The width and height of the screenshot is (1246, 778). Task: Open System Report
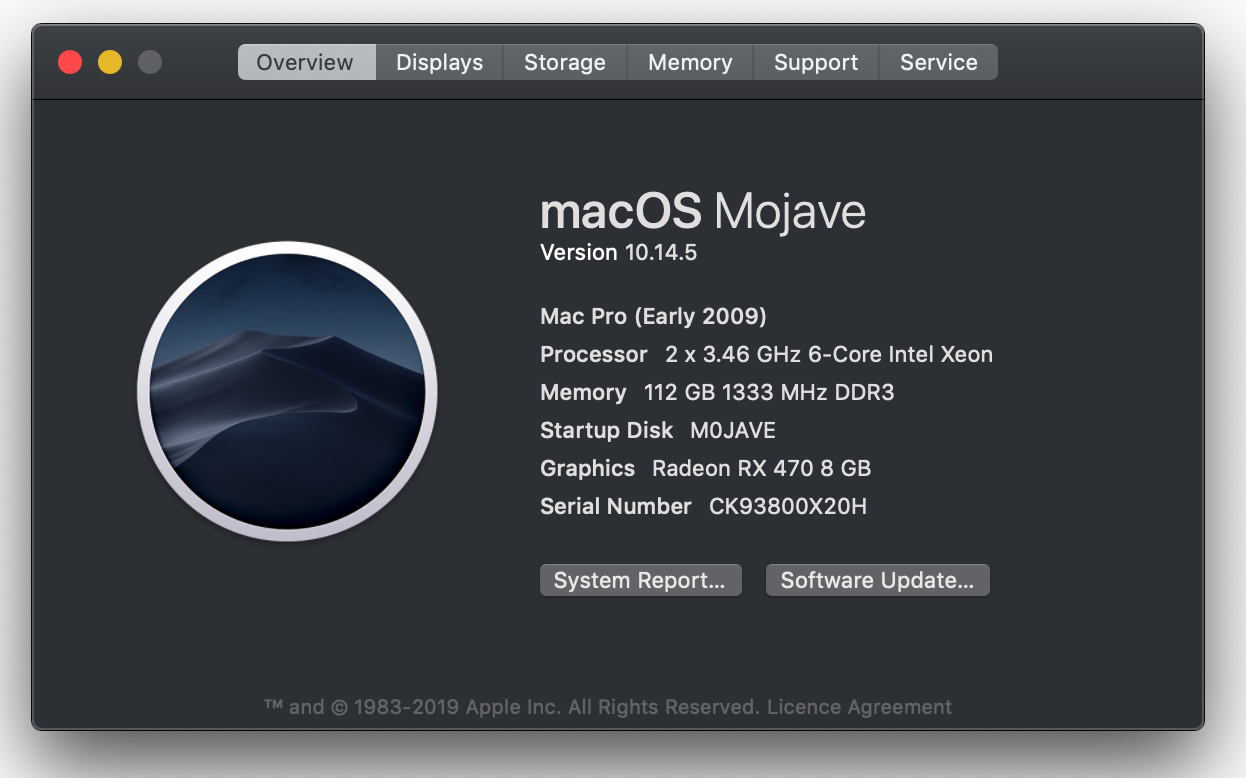pyautogui.click(x=640, y=580)
